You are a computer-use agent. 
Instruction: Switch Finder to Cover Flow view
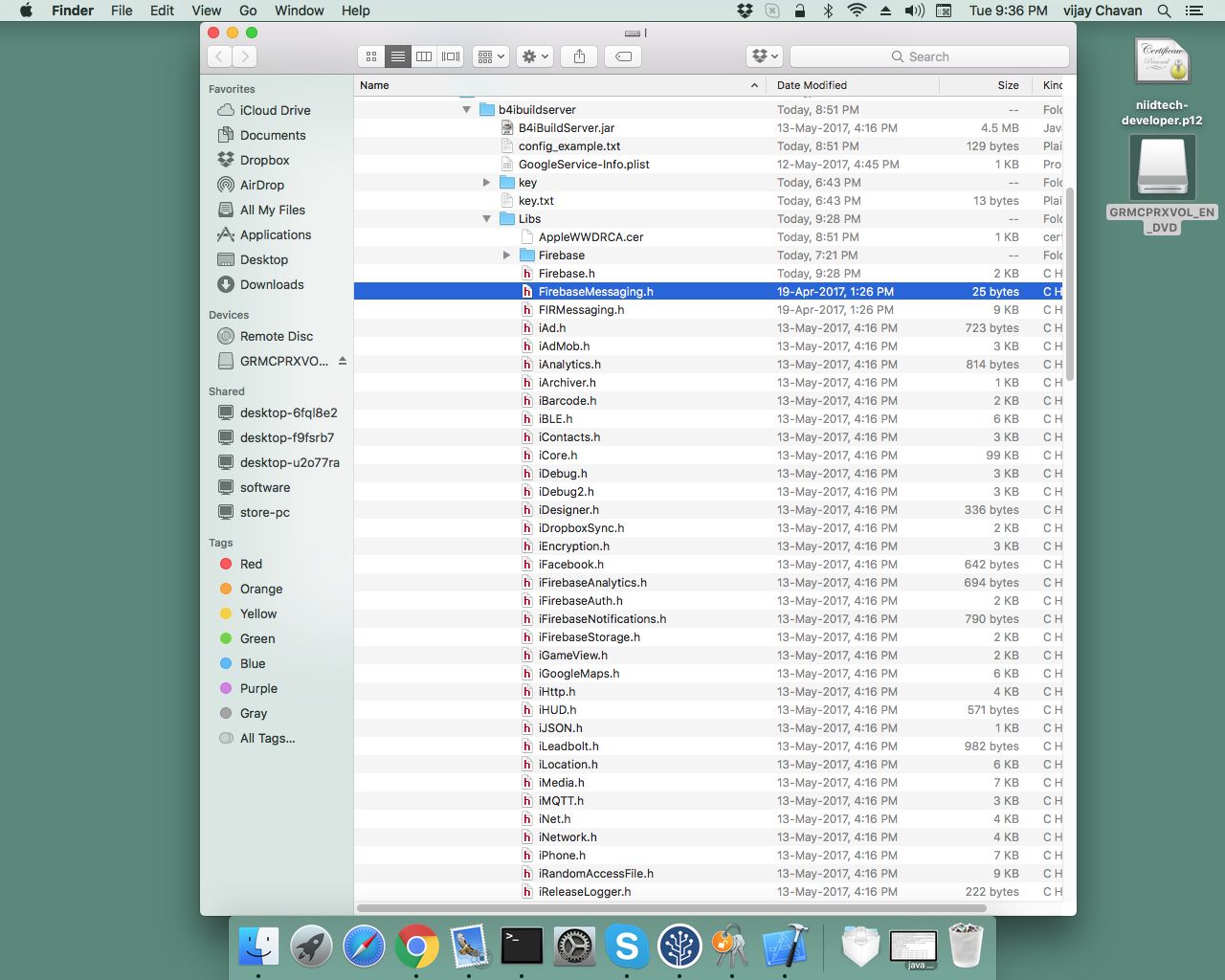click(x=451, y=56)
